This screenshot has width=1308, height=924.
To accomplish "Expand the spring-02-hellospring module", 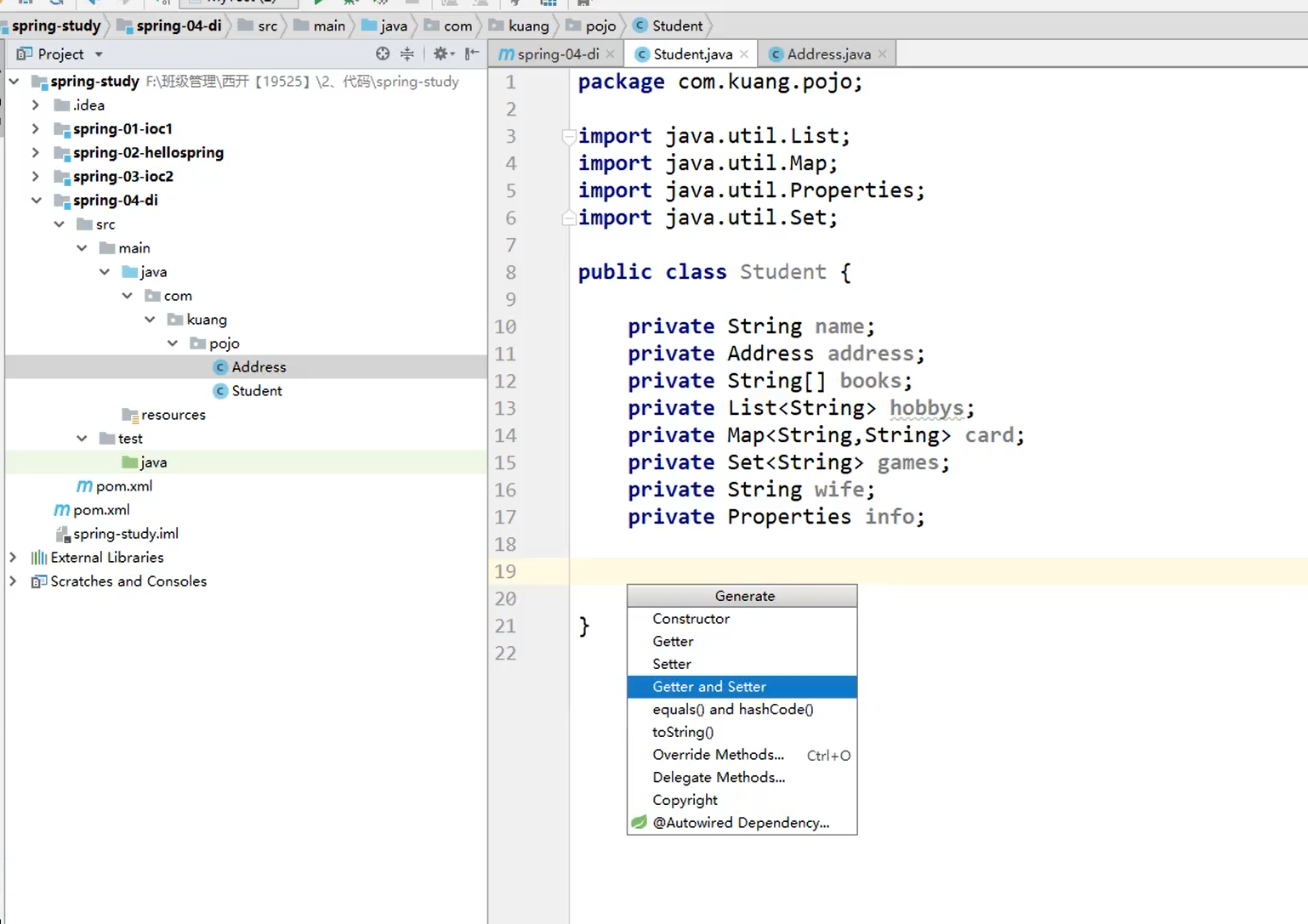I will 36,153.
